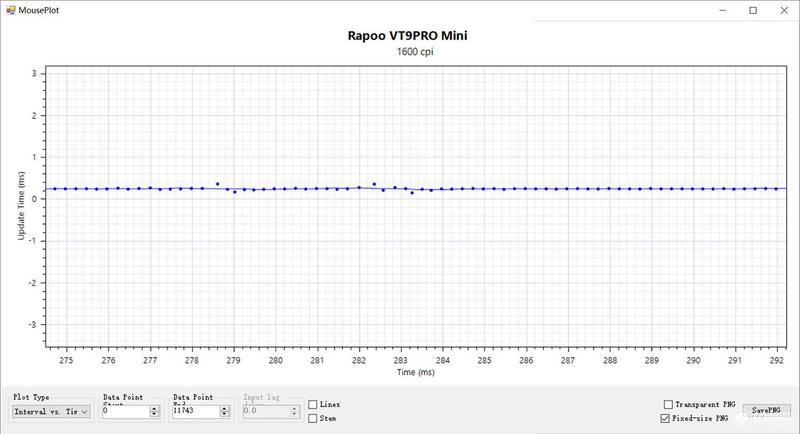Click the MousePlot app icon in title bar
The height and width of the screenshot is (434, 800).
11,10
